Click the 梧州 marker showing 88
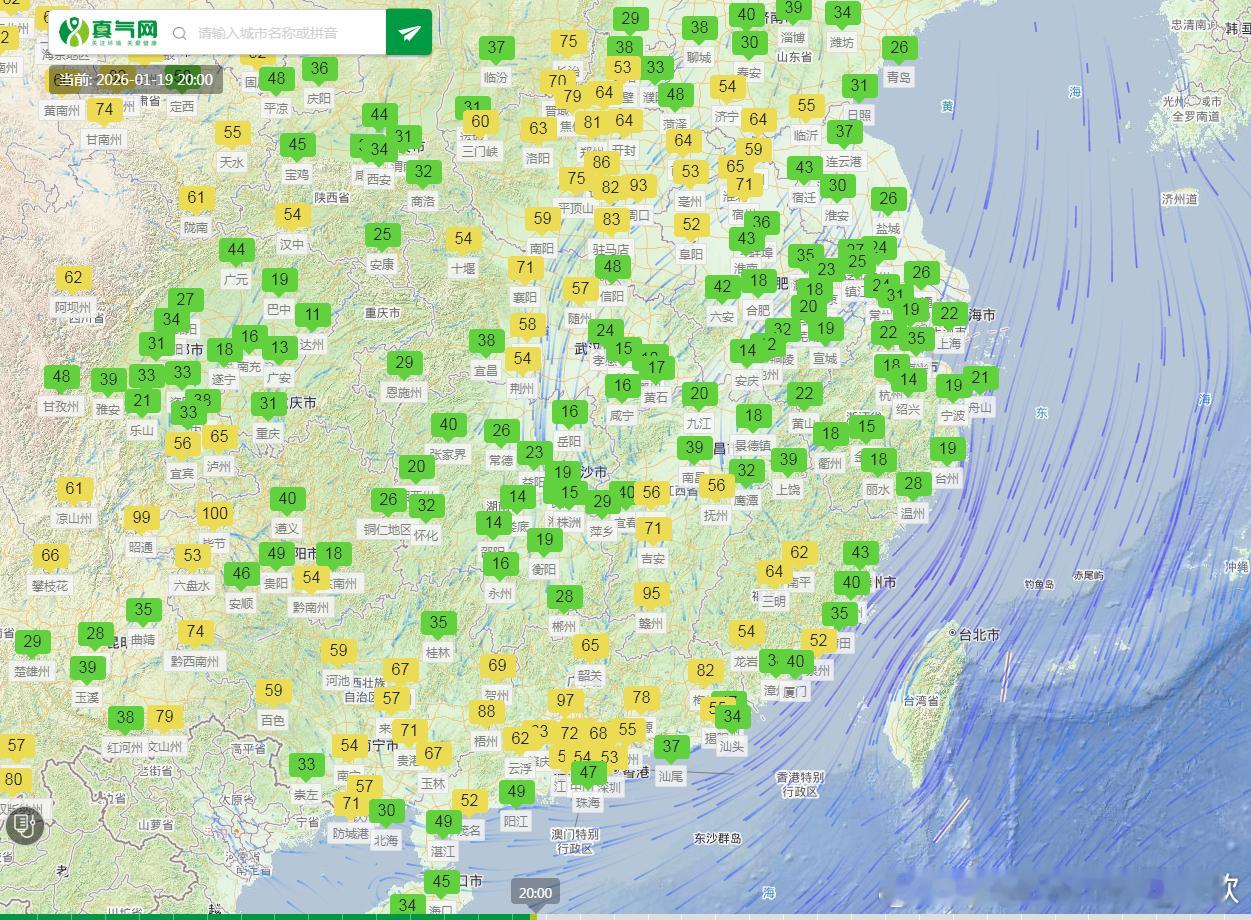 click(x=486, y=713)
